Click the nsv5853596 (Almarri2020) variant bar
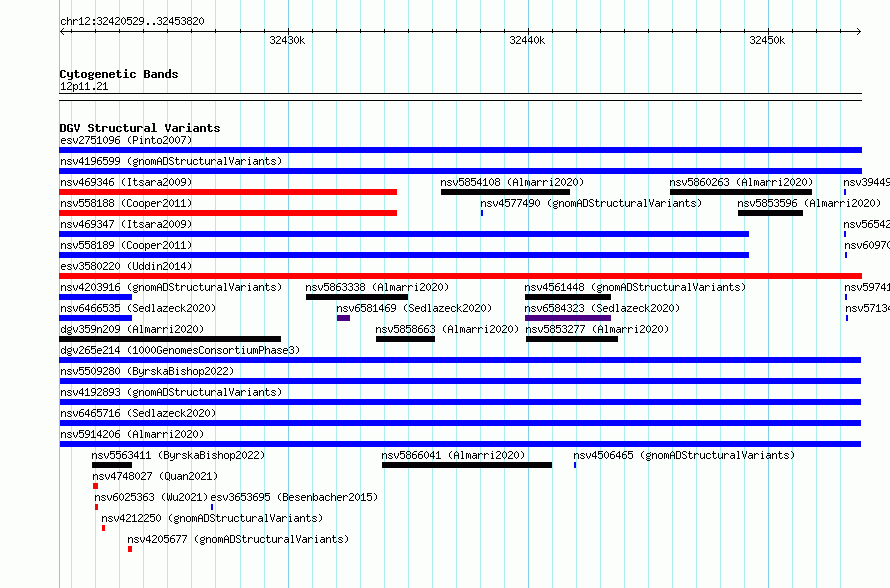 pos(770,213)
